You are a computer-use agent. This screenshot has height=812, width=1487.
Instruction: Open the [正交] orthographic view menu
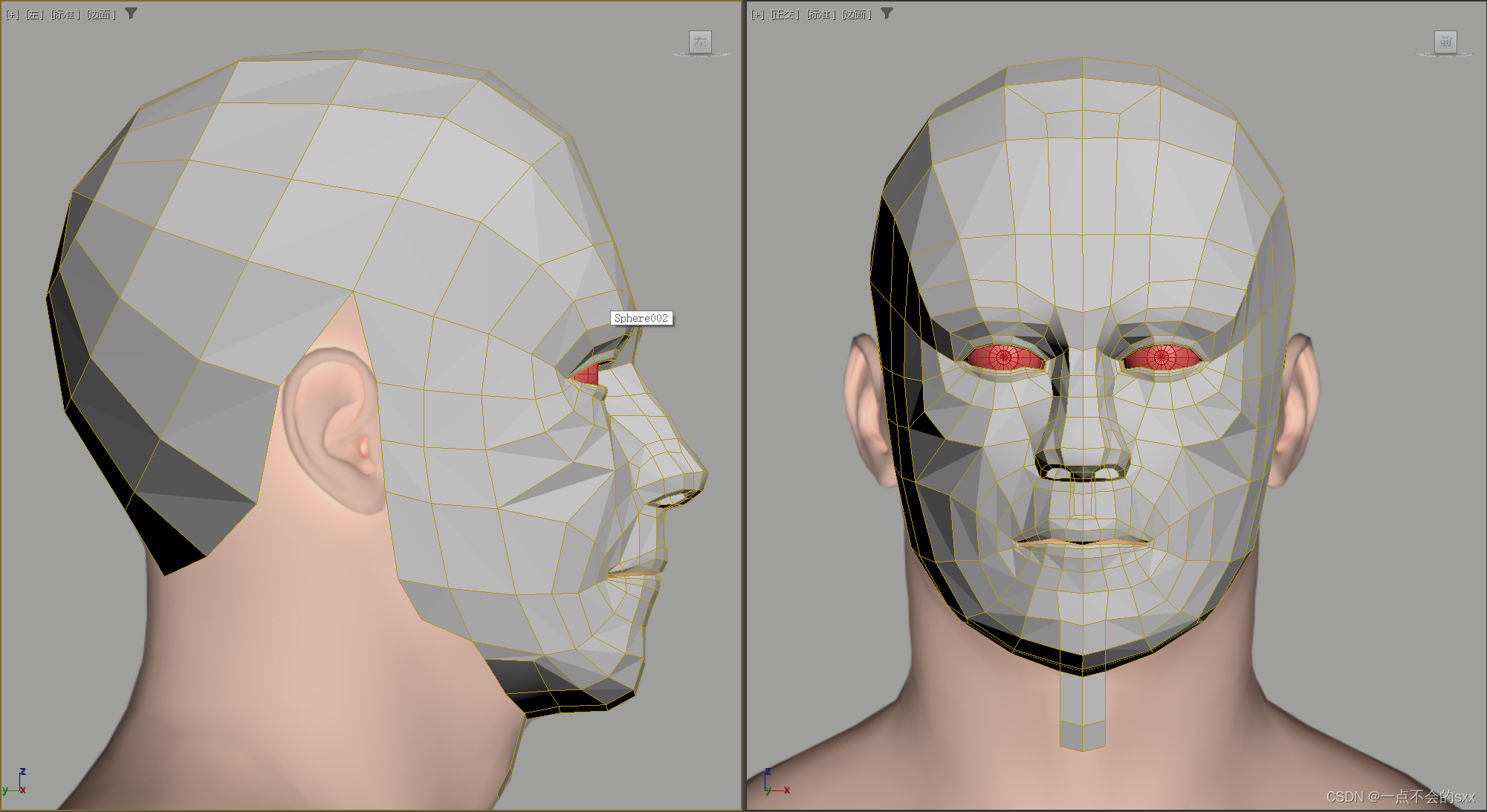(785, 14)
